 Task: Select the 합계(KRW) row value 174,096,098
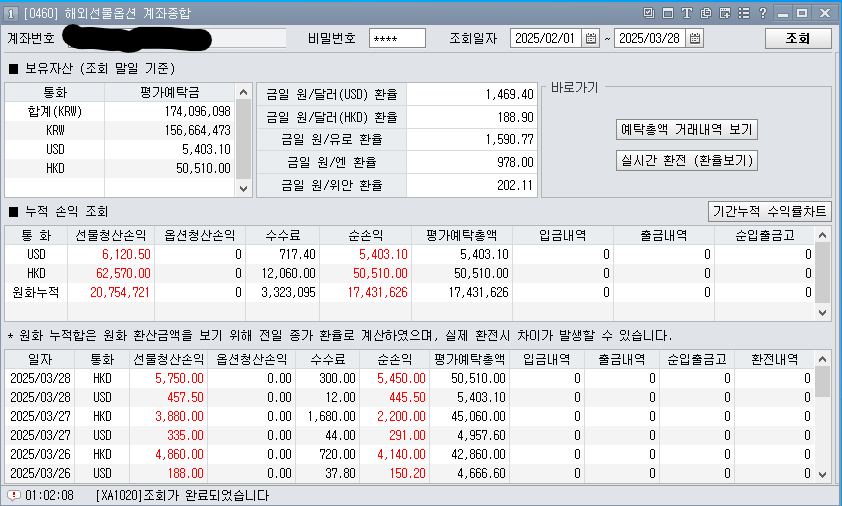(197, 111)
